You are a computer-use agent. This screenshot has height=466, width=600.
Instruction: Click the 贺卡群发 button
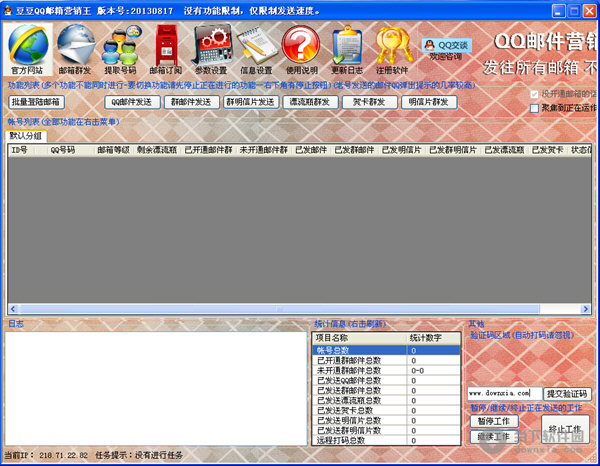(369, 102)
